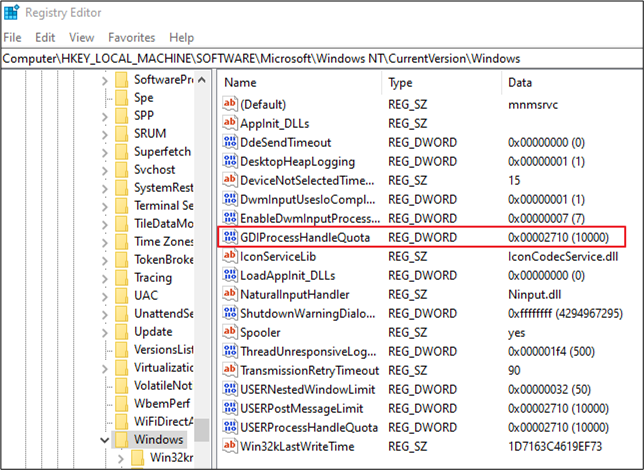
Task: Click the DeviceNotSelectedTime string icon
Action: click(230, 180)
